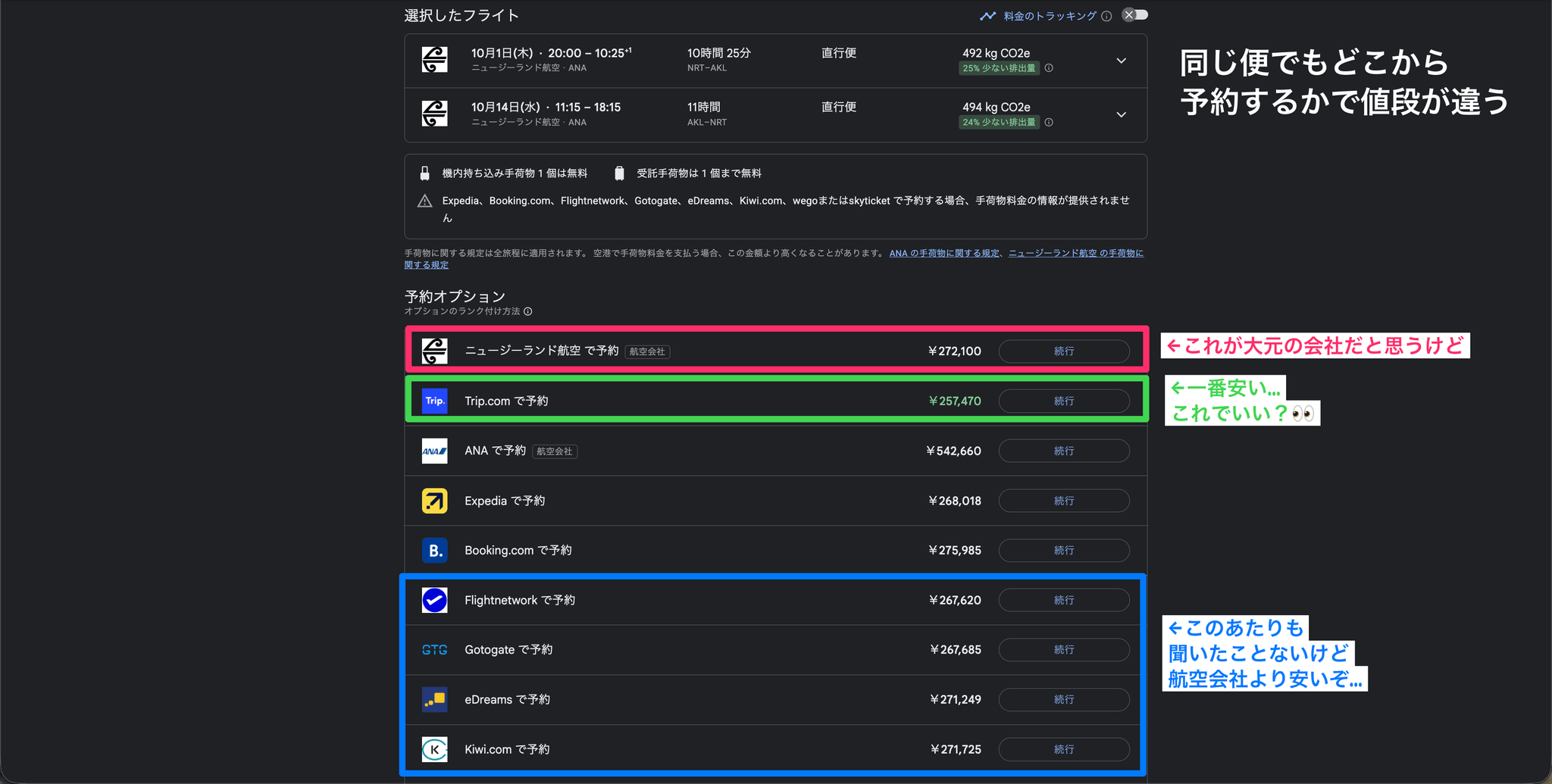The height and width of the screenshot is (784, 1552).
Task: Click the emissions info icon for 492 kg CO2e
Action: pos(1049,68)
